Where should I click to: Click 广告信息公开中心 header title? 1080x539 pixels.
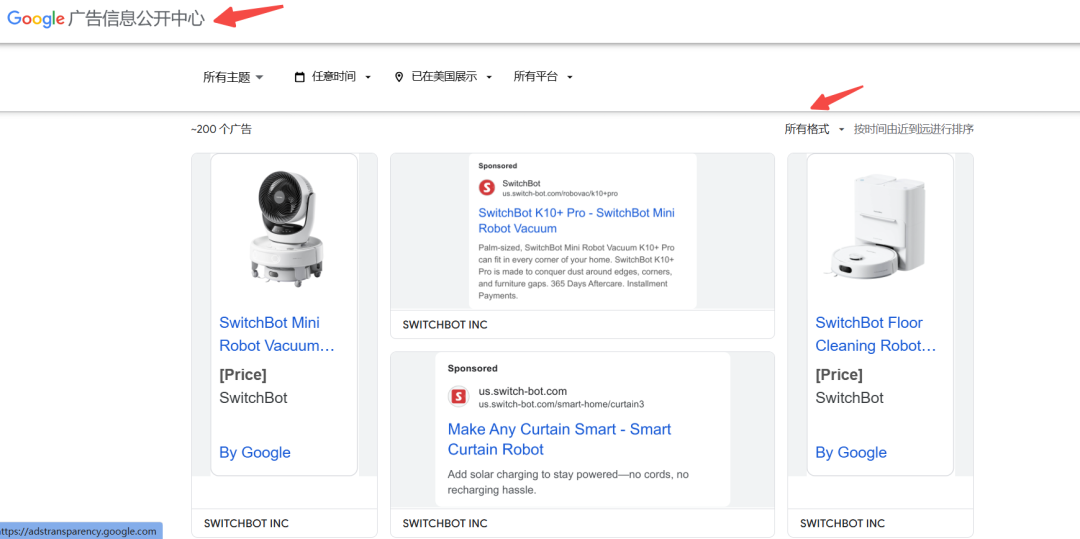click(137, 19)
